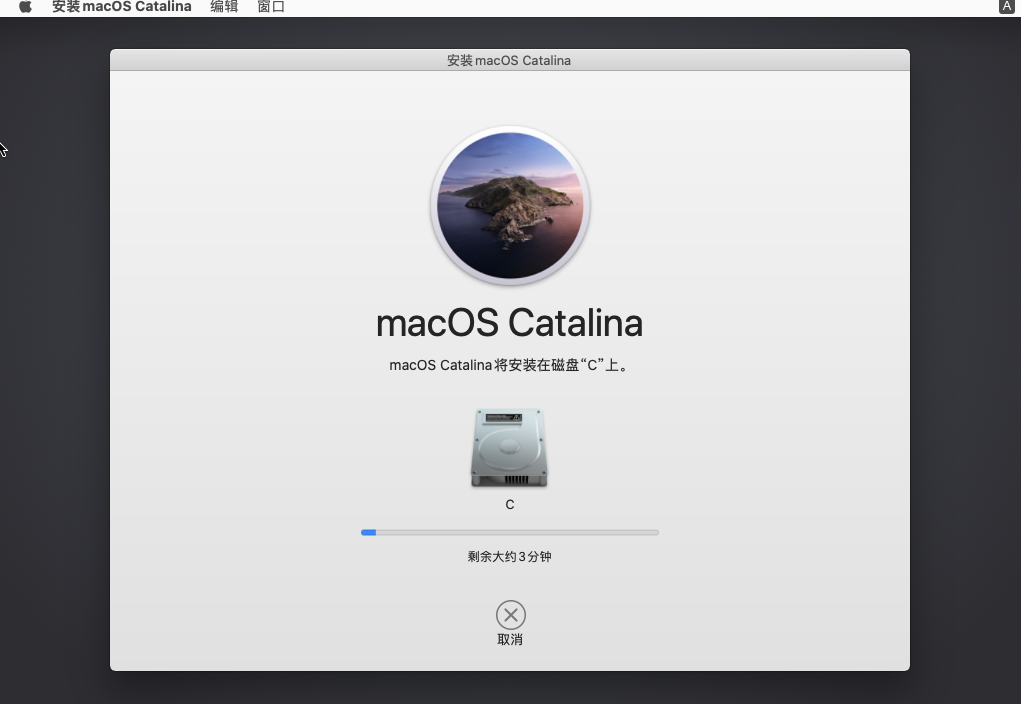The width and height of the screenshot is (1021, 704).
Task: Click the text macOS Catalina将安装在磁盘“C”上
Action: tap(509, 365)
